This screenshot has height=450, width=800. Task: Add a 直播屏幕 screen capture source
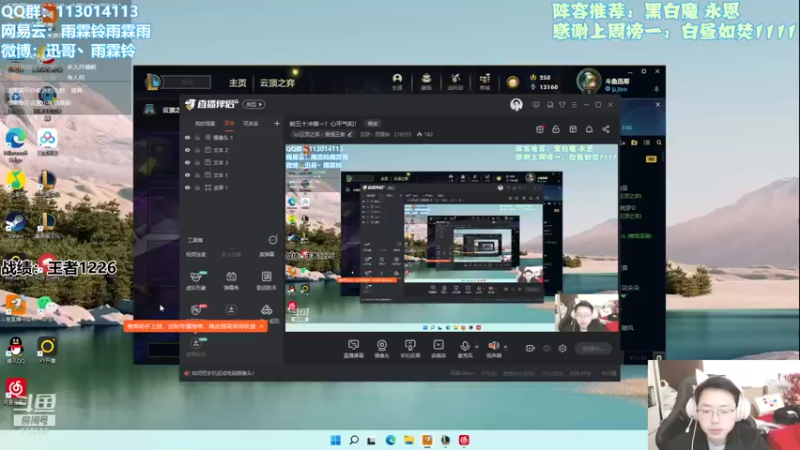(353, 348)
